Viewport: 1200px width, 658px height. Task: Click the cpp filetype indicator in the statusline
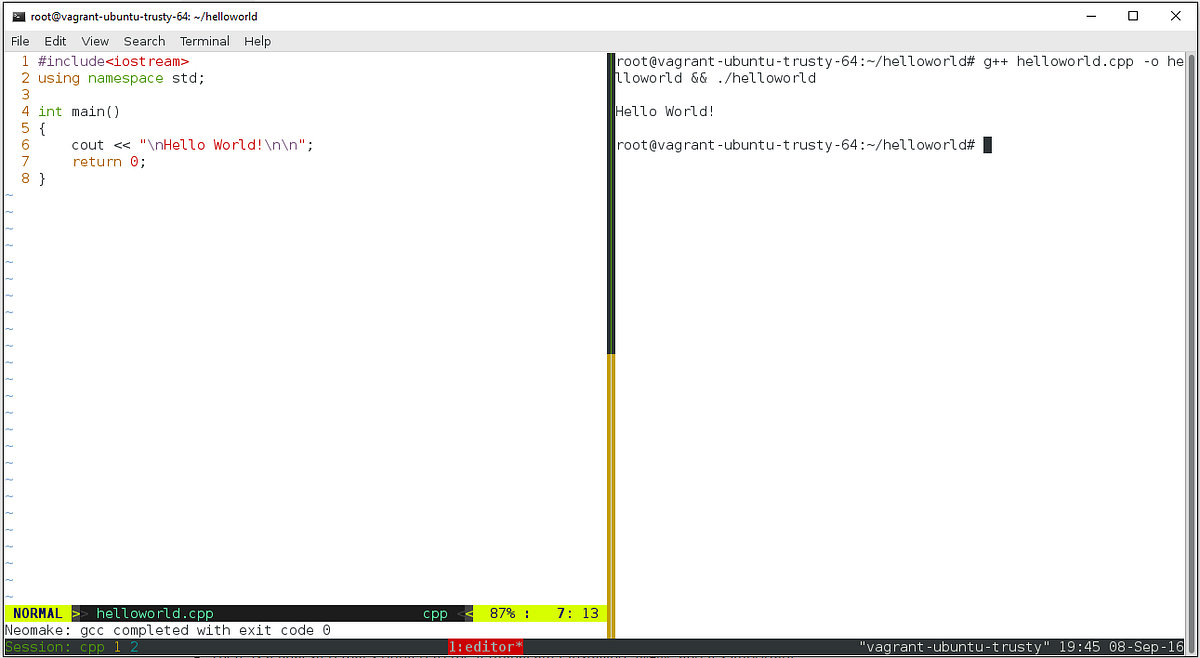(x=435, y=613)
